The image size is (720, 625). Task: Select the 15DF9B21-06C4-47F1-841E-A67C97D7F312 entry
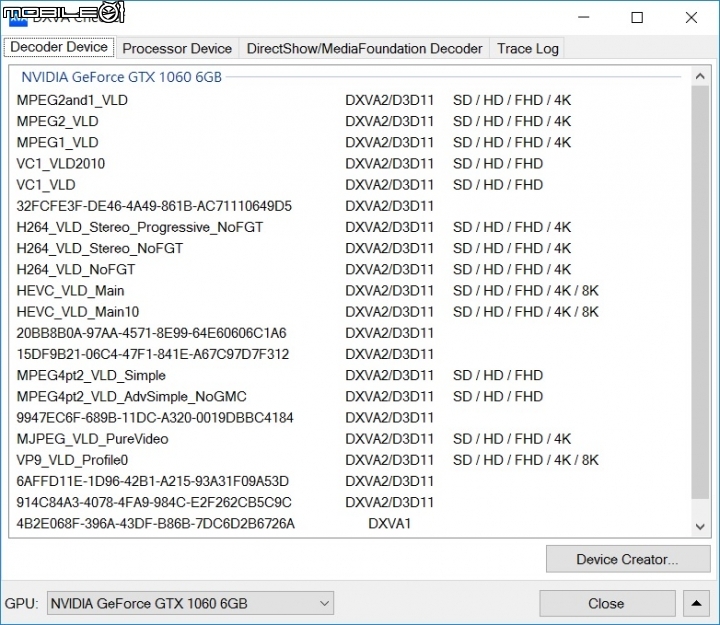click(x=349, y=354)
